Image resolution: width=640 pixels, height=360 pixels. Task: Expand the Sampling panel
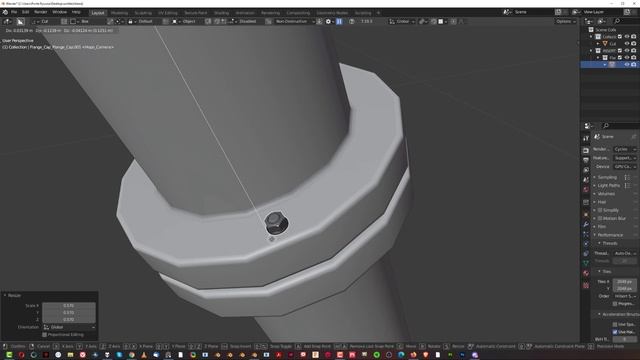click(607, 177)
